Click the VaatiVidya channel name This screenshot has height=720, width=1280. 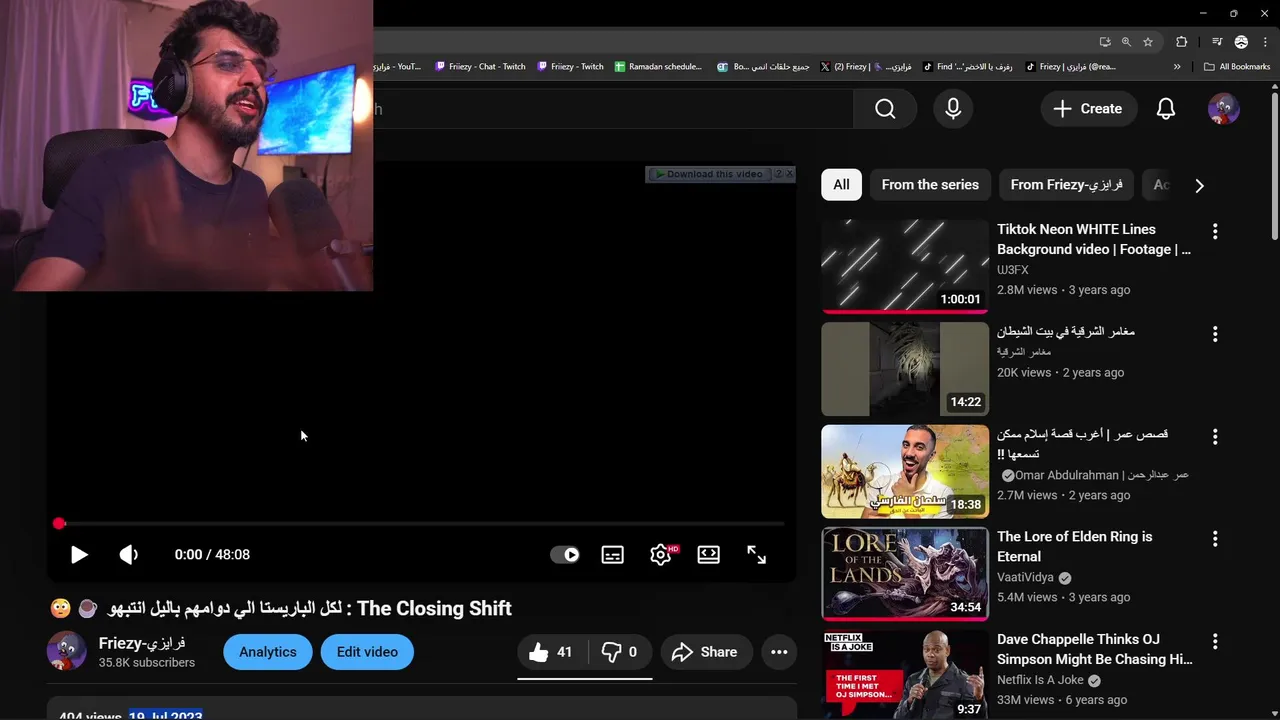pos(1027,578)
